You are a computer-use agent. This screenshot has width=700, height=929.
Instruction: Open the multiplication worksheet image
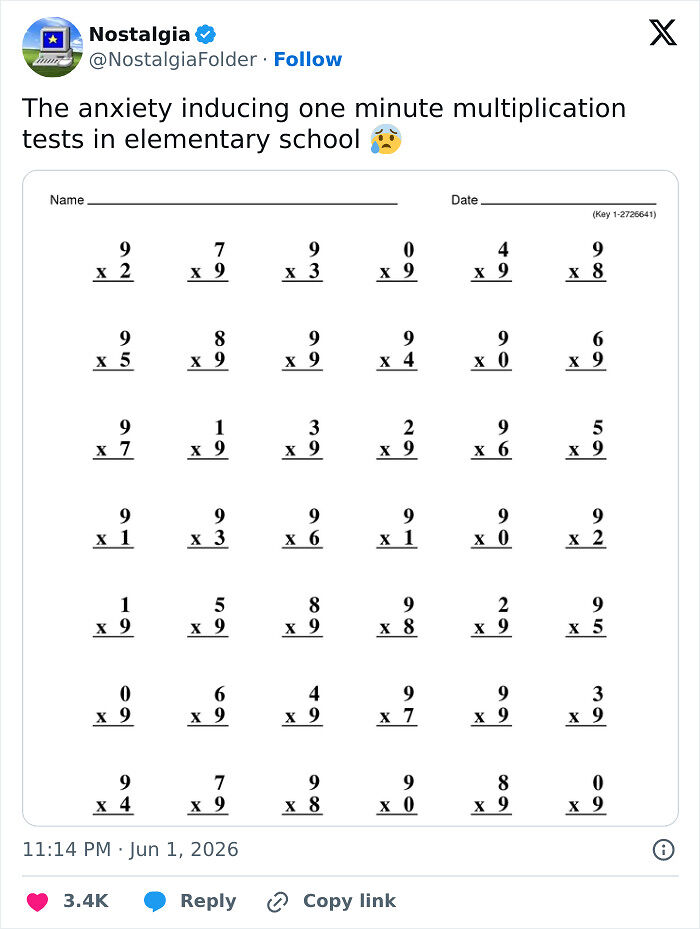coord(350,498)
